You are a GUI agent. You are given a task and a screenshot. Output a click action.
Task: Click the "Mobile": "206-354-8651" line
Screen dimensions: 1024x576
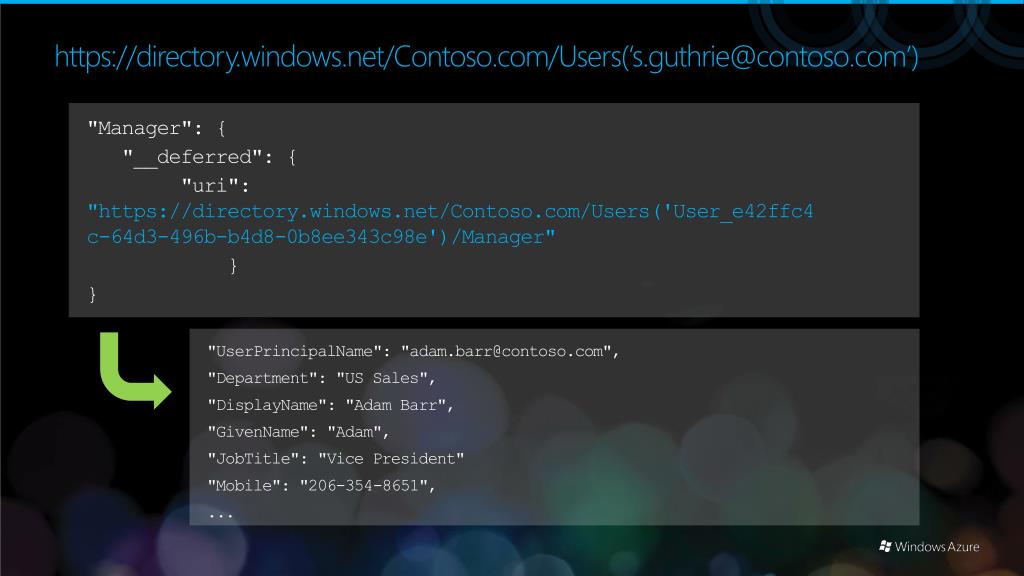pos(321,485)
